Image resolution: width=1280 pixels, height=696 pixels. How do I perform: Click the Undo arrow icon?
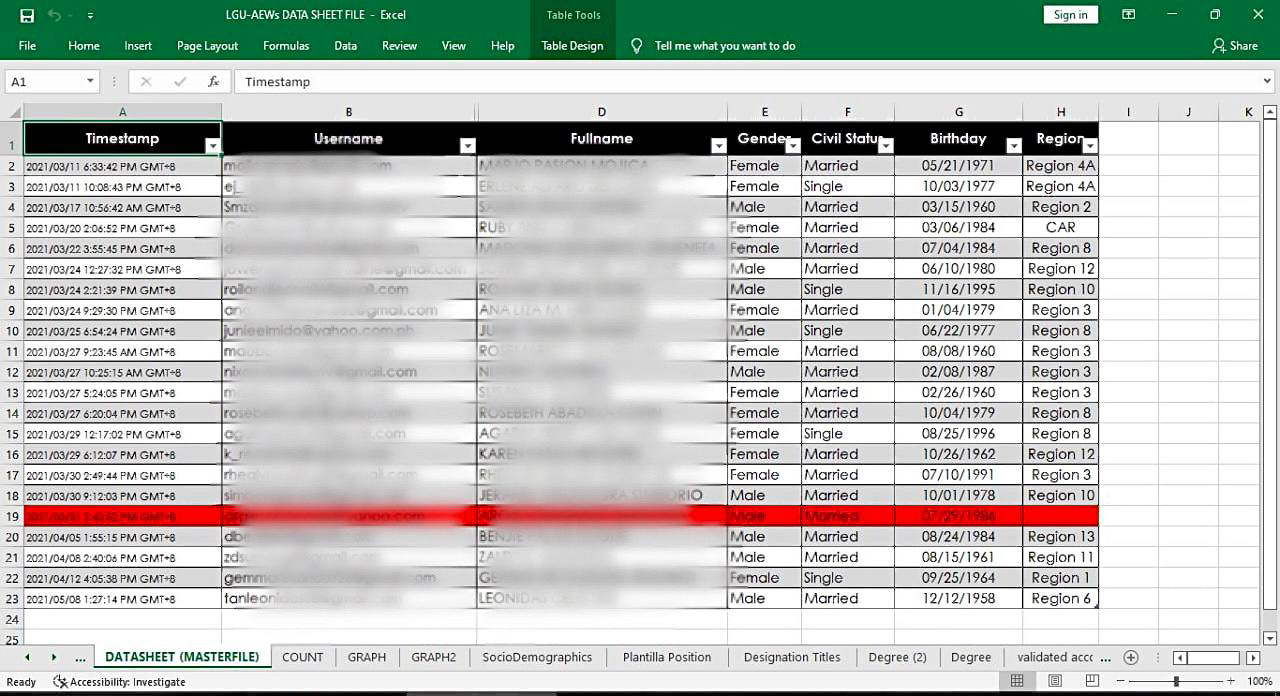[x=54, y=15]
